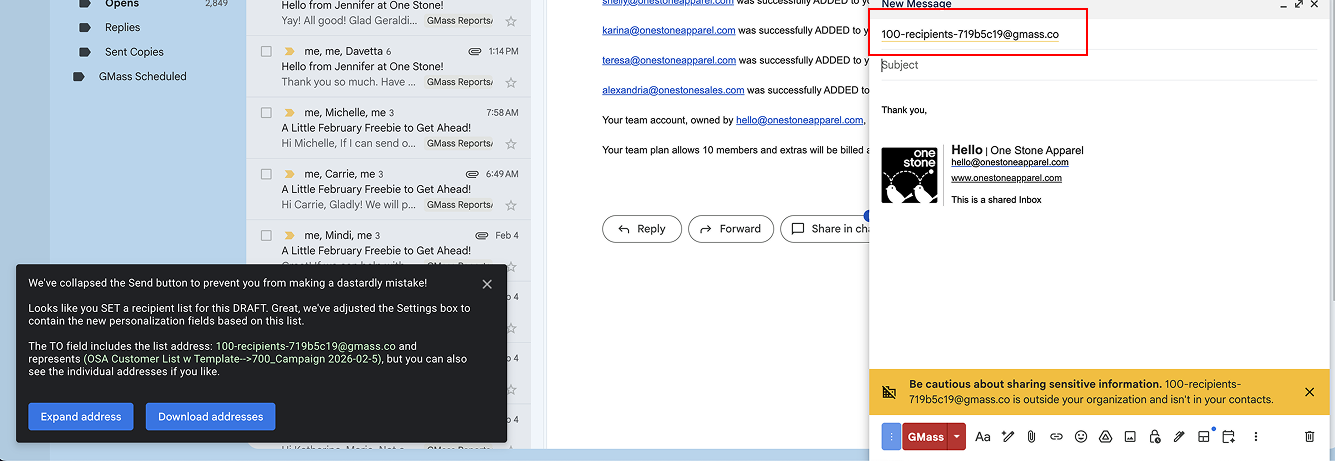Insert files using Google Drive icon

click(1106, 437)
